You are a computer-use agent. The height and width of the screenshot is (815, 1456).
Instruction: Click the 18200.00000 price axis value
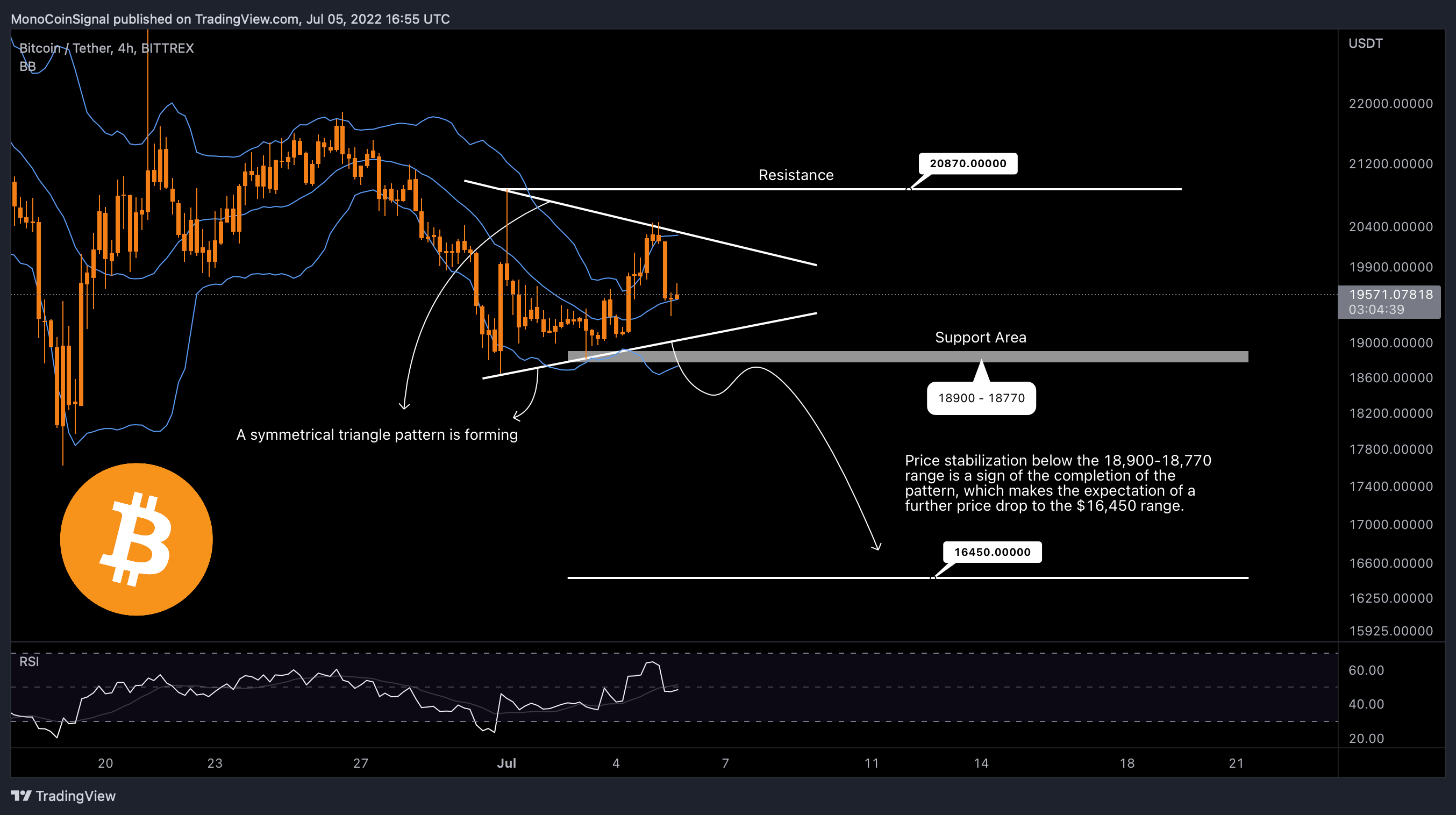pos(1390,413)
